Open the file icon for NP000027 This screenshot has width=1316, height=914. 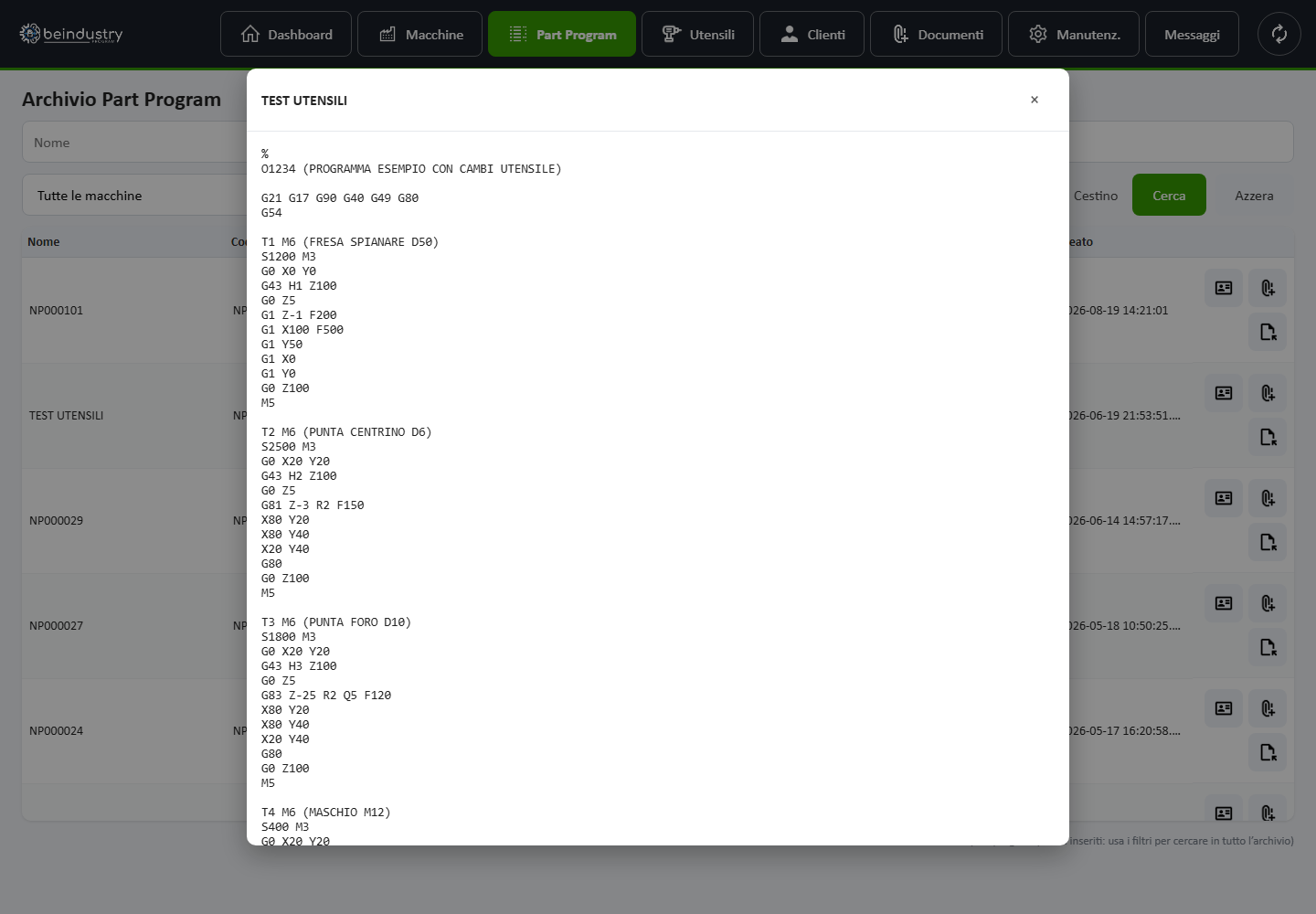click(1268, 647)
